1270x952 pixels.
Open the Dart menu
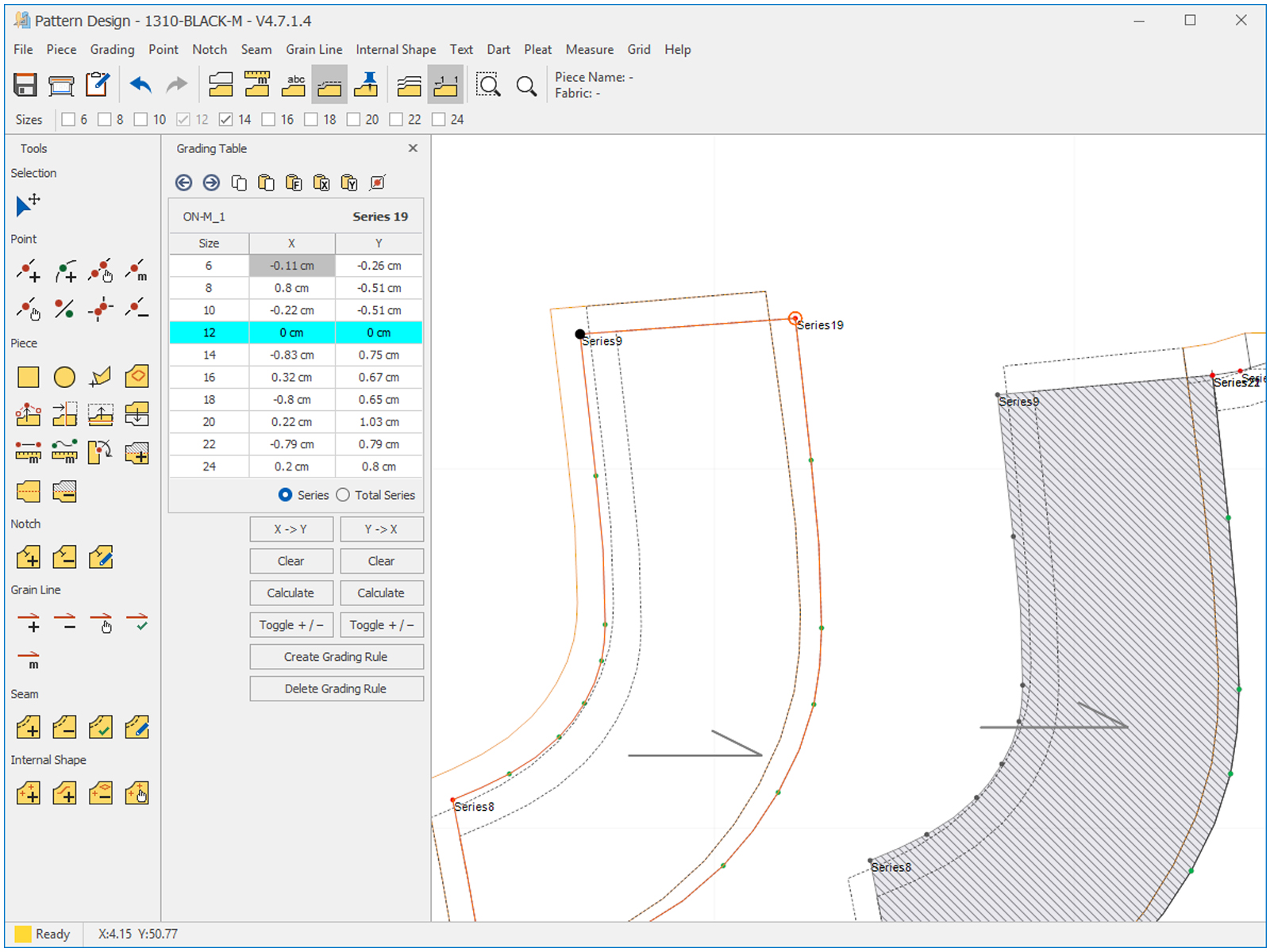(498, 49)
